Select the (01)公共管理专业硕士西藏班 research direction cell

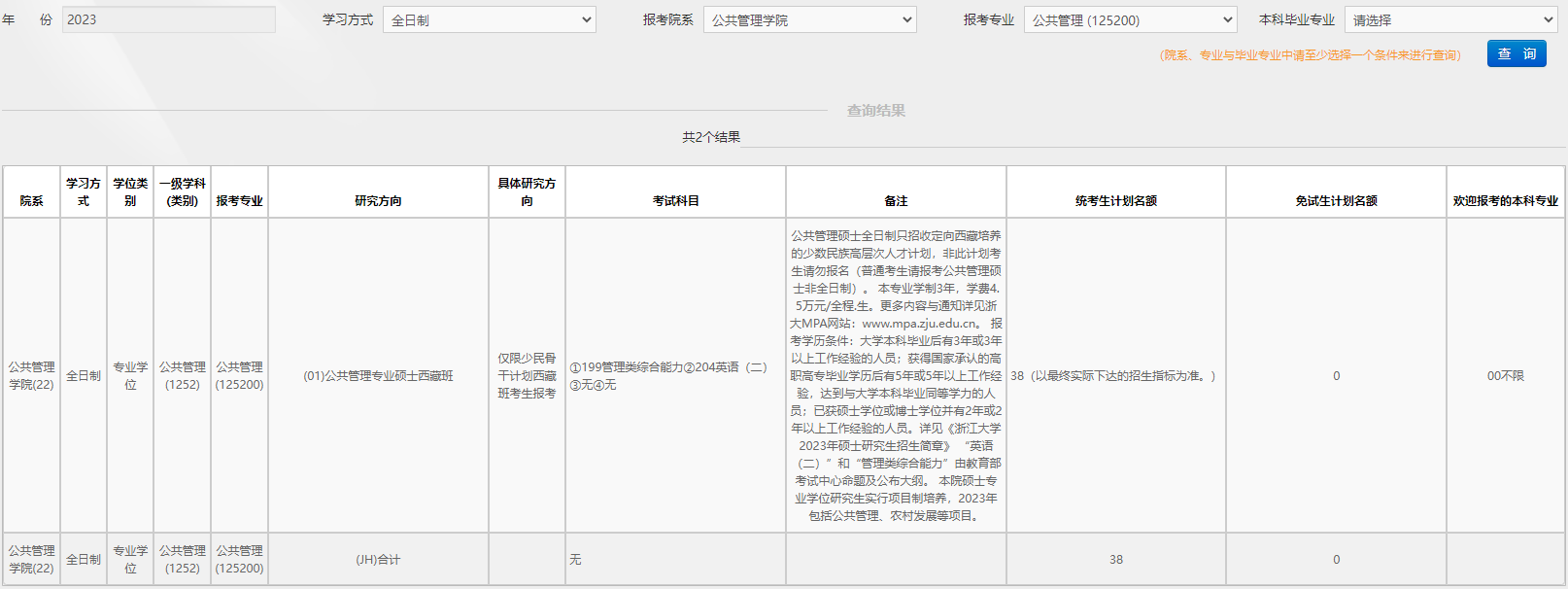click(x=378, y=376)
